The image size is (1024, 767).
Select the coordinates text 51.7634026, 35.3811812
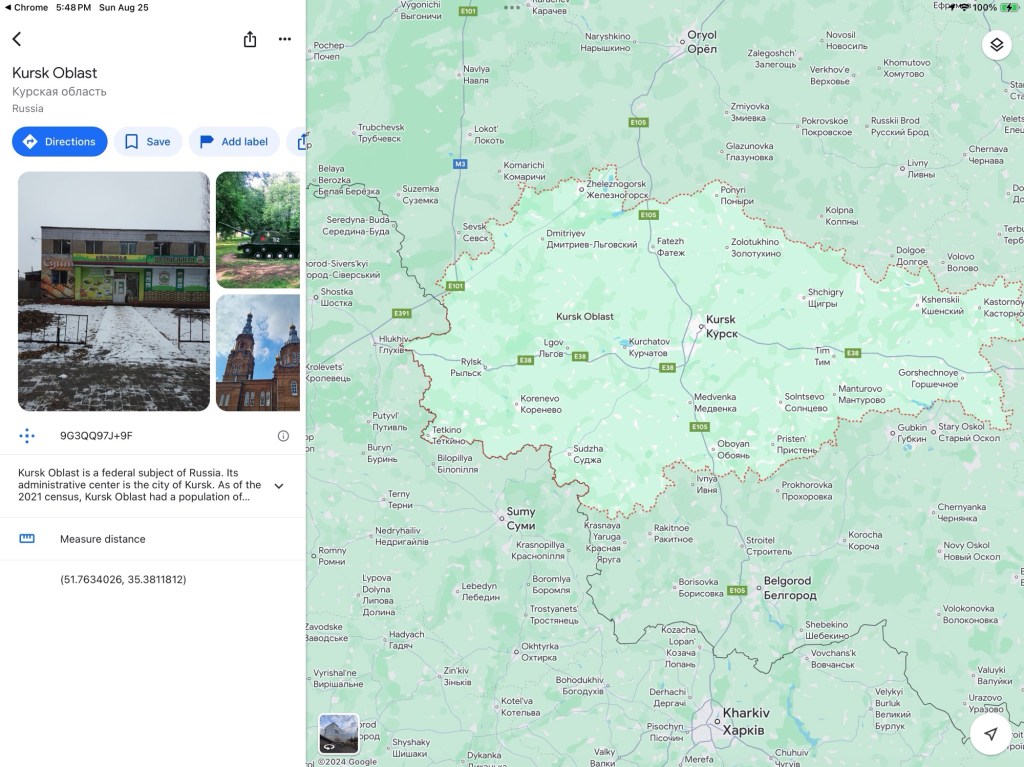pyautogui.click(x=123, y=579)
